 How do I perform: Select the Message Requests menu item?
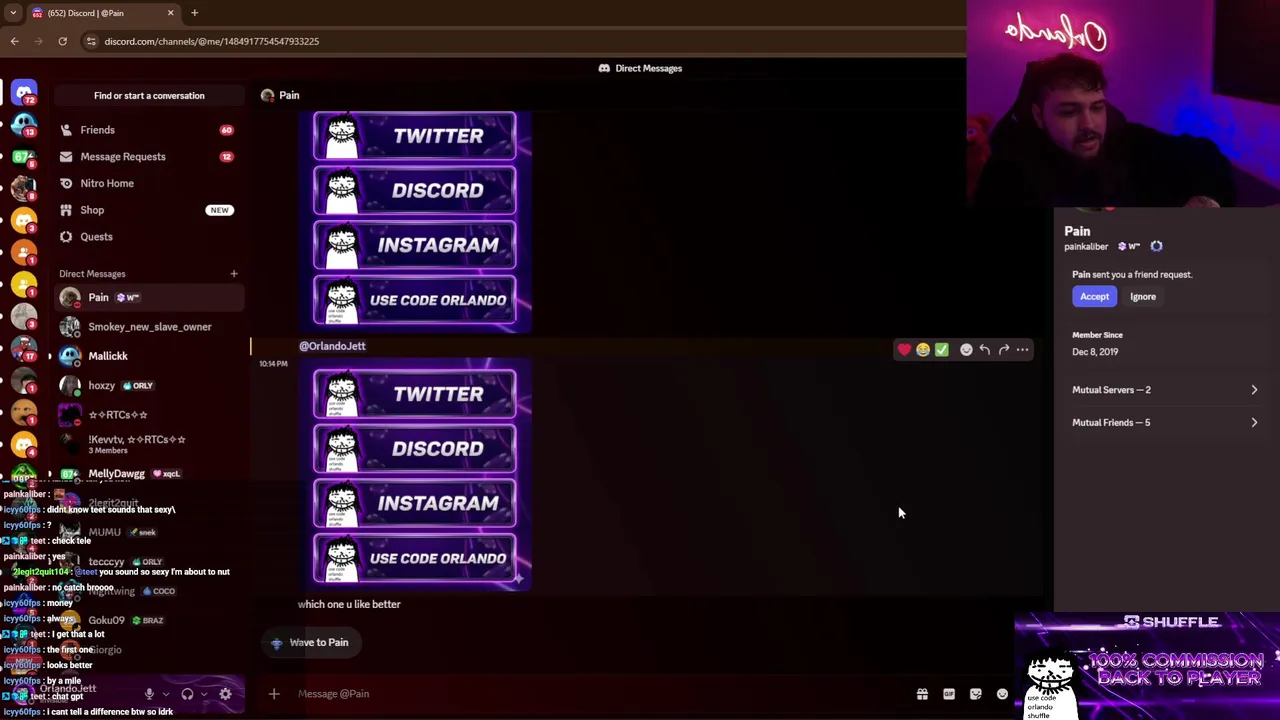pyautogui.click(x=149, y=157)
